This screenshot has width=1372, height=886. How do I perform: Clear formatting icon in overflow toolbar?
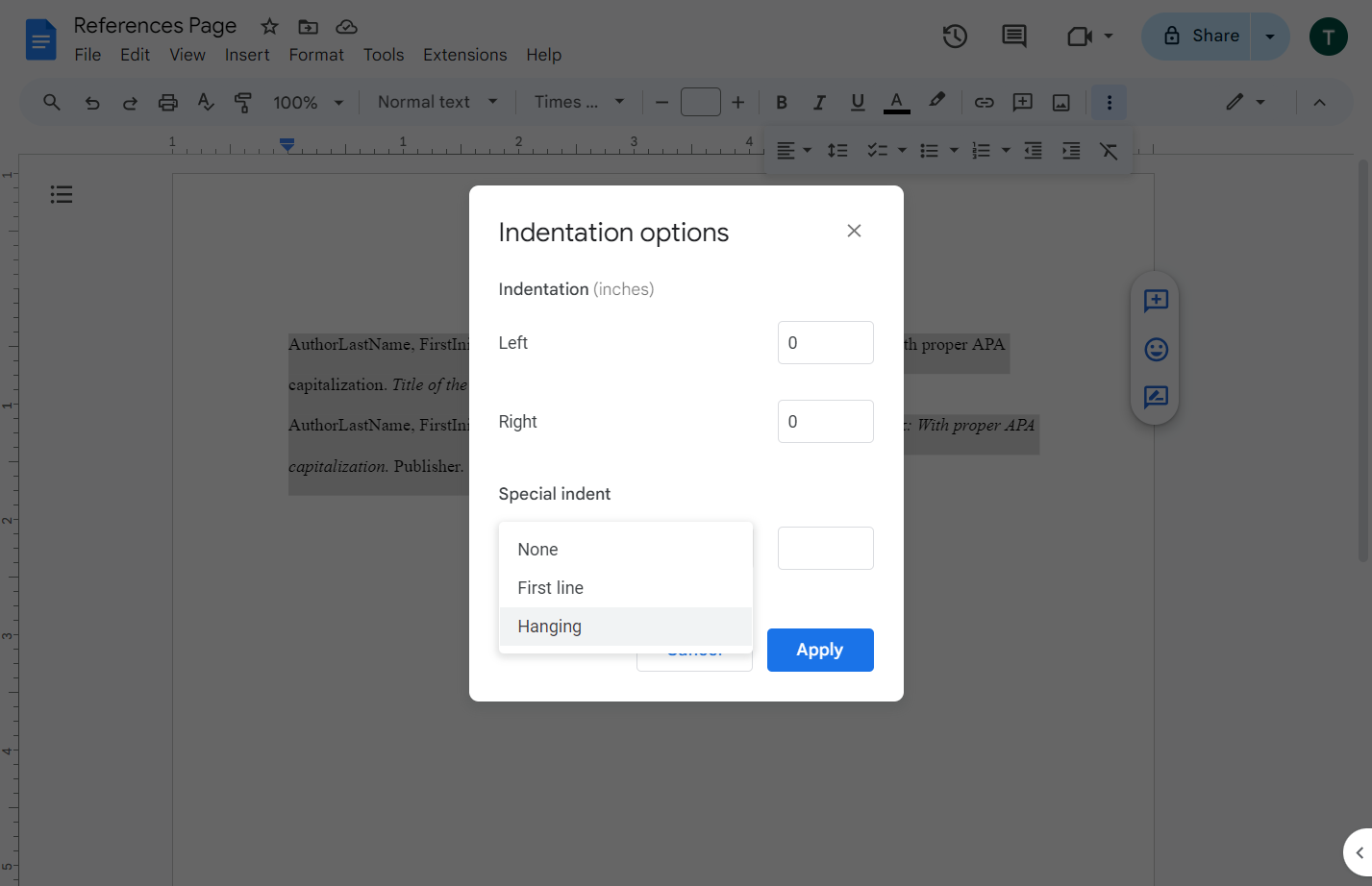pos(1109,151)
